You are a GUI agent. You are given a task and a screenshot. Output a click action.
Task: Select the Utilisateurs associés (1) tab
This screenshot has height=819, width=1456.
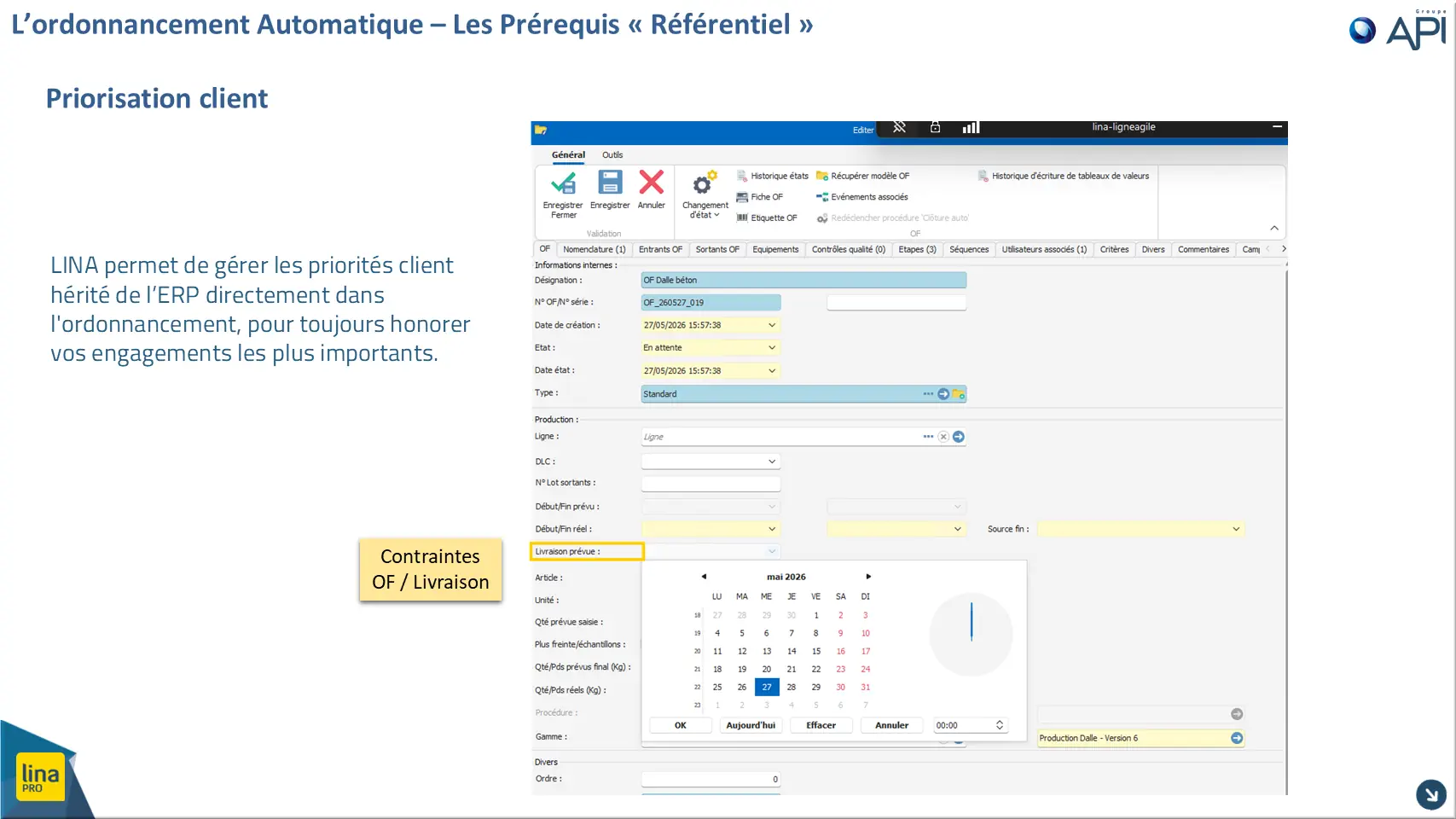pos(1044,249)
